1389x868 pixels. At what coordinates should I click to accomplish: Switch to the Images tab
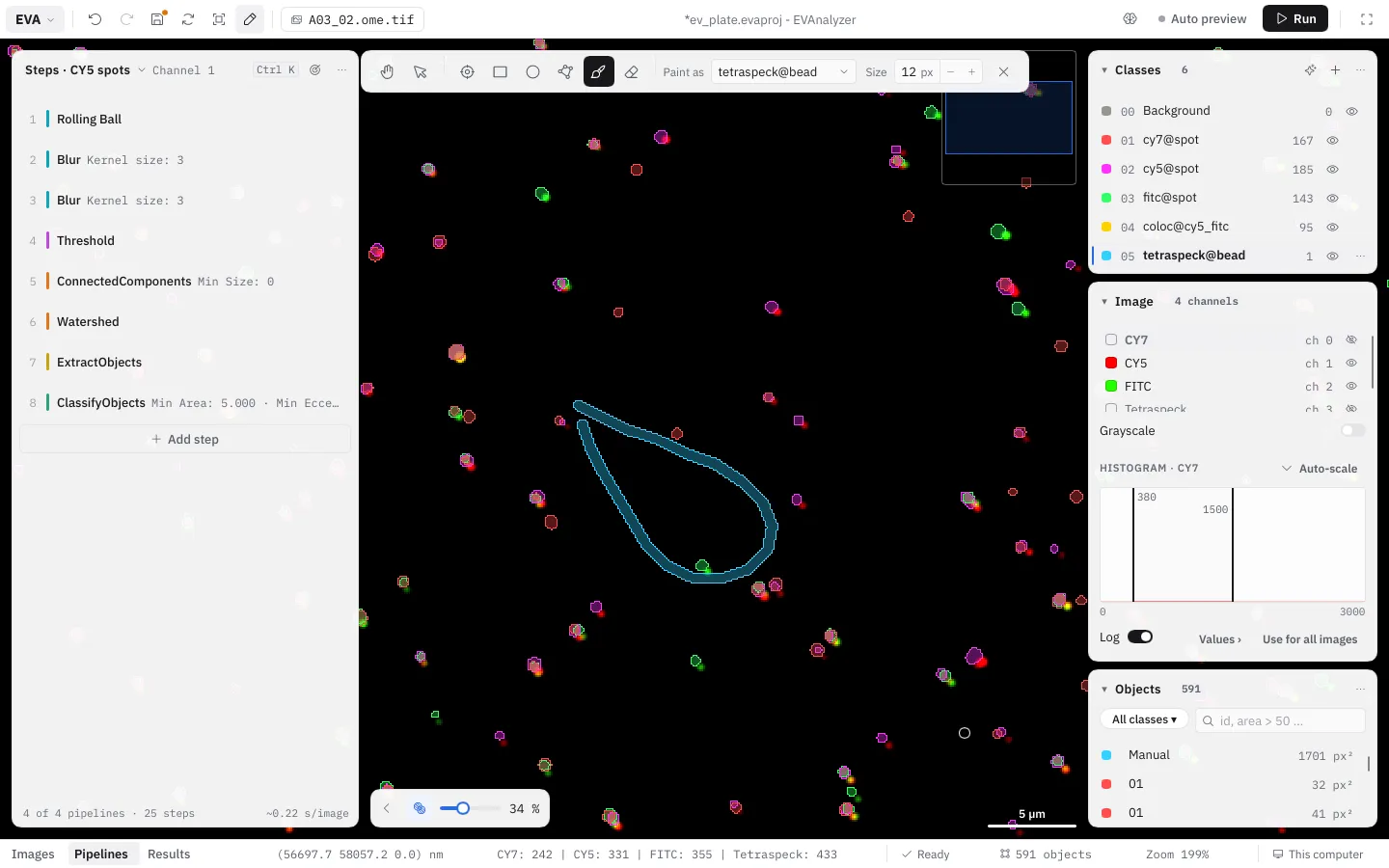coord(33,854)
